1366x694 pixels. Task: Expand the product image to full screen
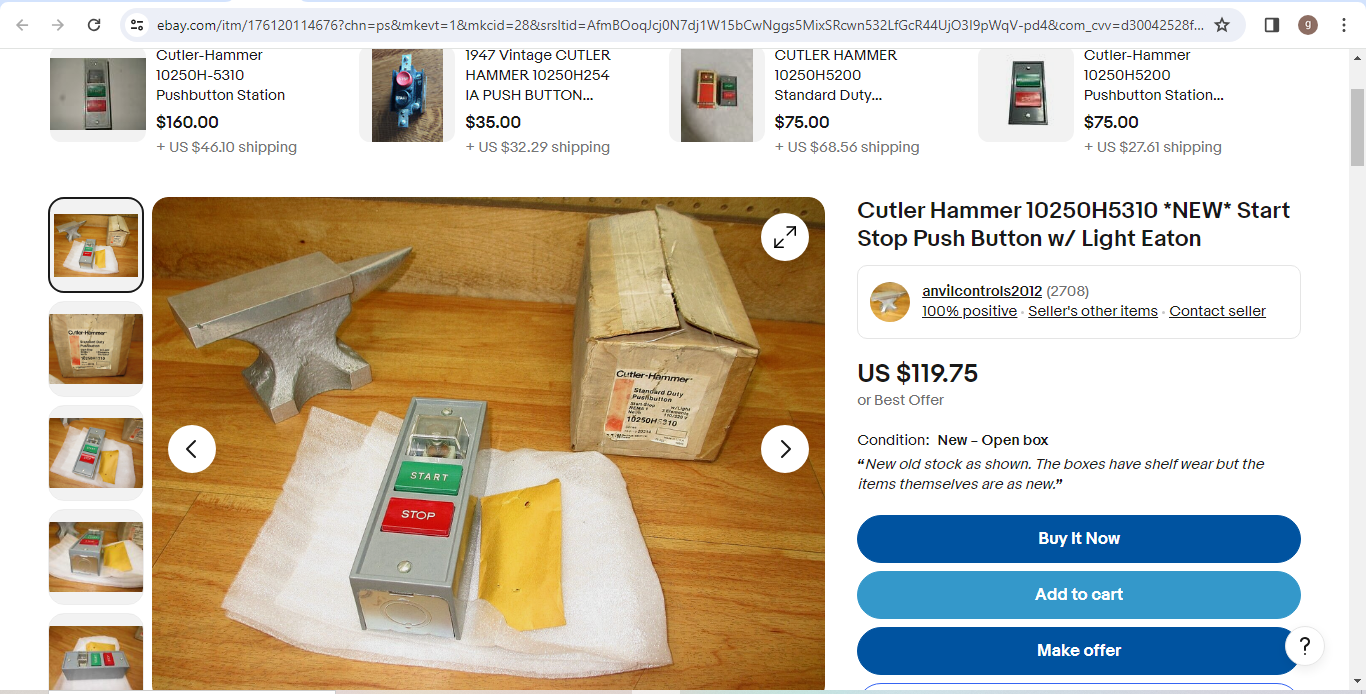[x=785, y=237]
